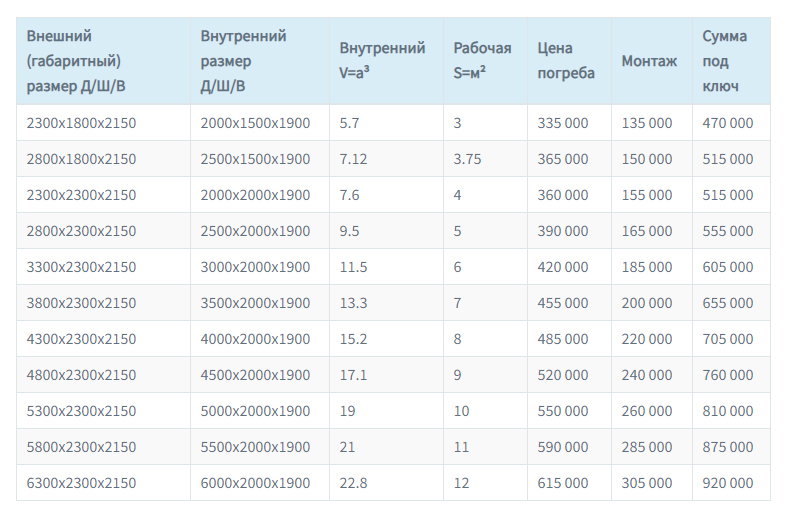Screen dimensions: 790x515
Task: Click external size 4800x2300x2150
Action: point(81,375)
